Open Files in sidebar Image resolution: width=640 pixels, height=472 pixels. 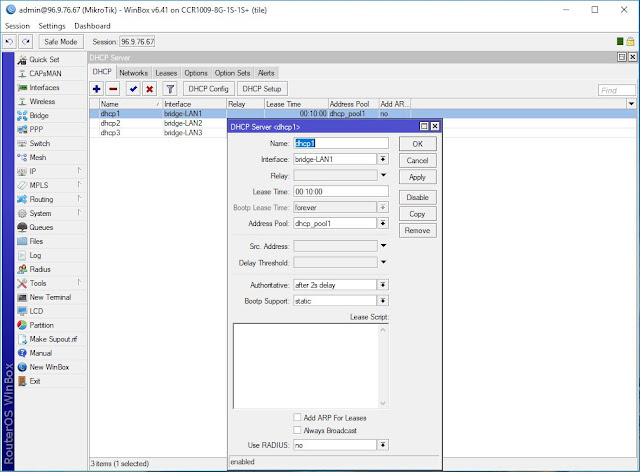(x=51, y=241)
